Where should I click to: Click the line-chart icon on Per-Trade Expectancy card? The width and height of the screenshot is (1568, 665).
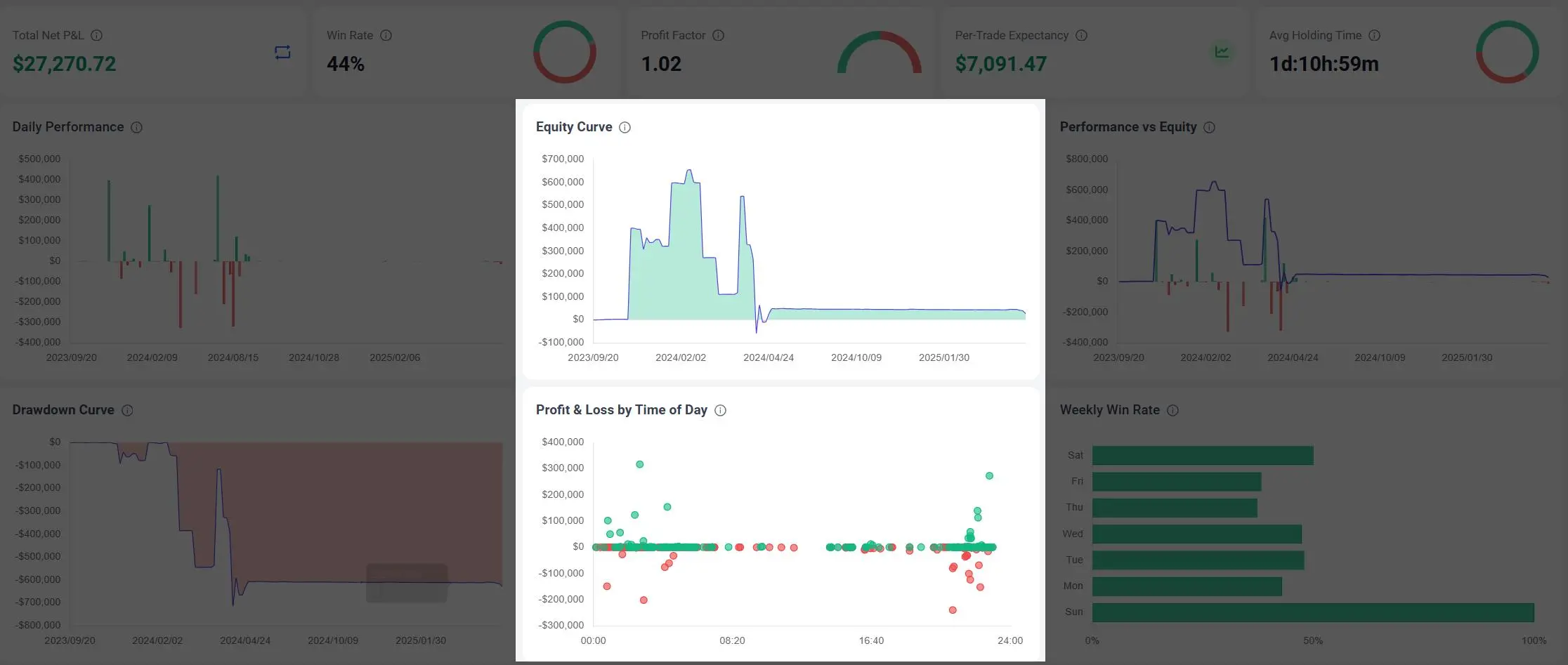1222,52
